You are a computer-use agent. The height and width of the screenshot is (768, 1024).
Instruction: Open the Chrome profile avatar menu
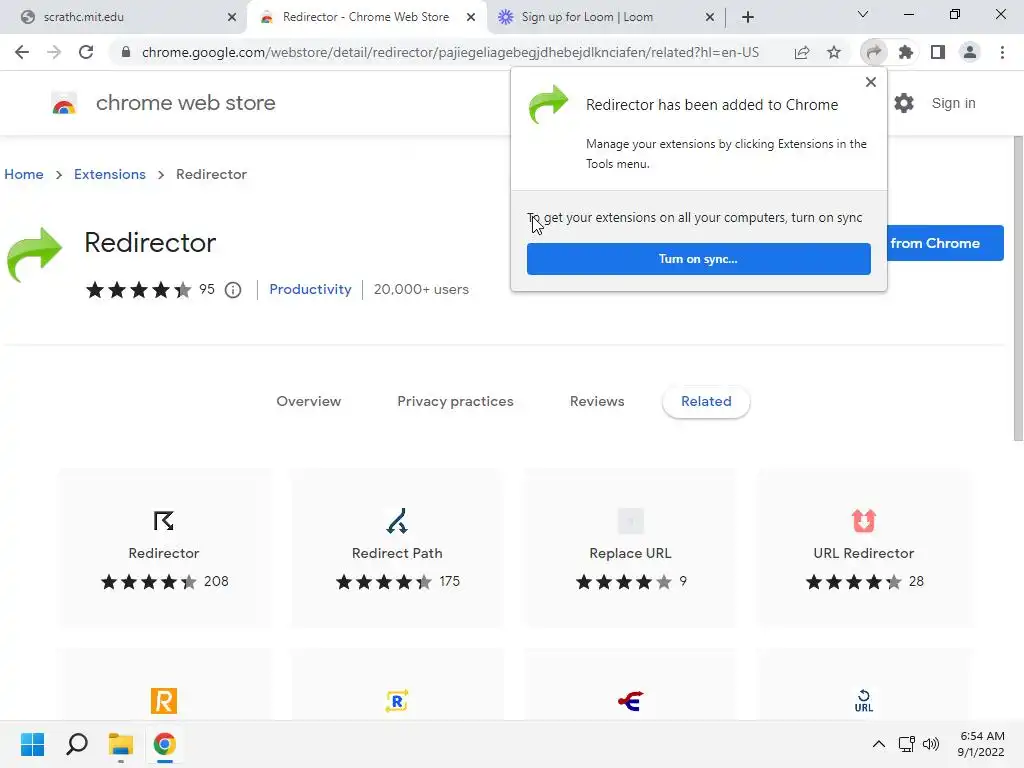[970, 52]
